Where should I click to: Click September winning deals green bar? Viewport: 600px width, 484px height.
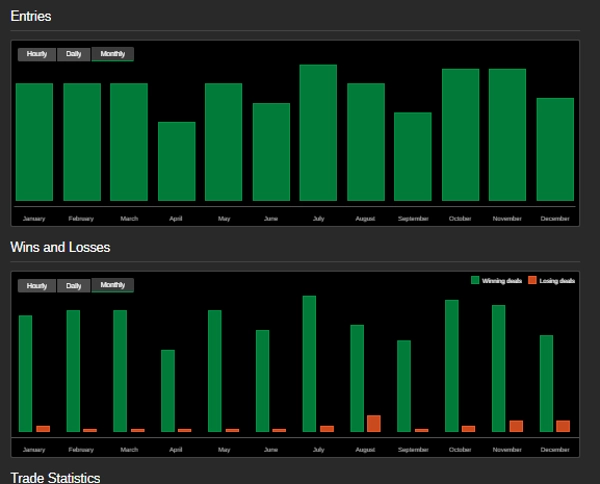pyautogui.click(x=404, y=386)
